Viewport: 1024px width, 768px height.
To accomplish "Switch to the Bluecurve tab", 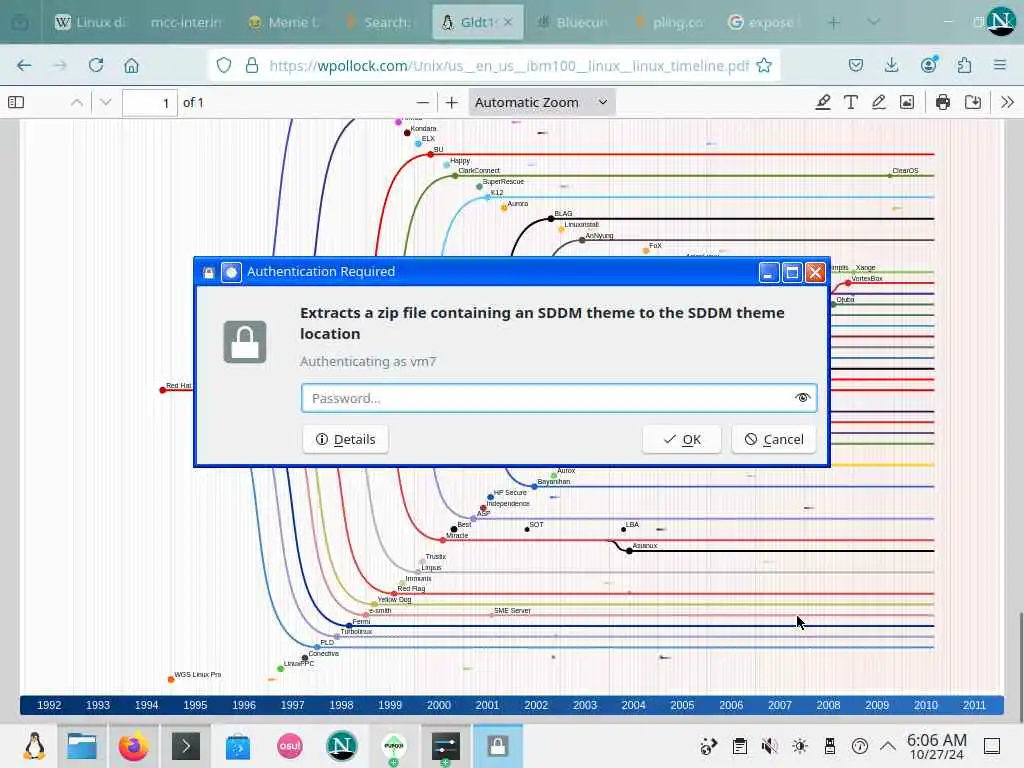I will click(573, 22).
